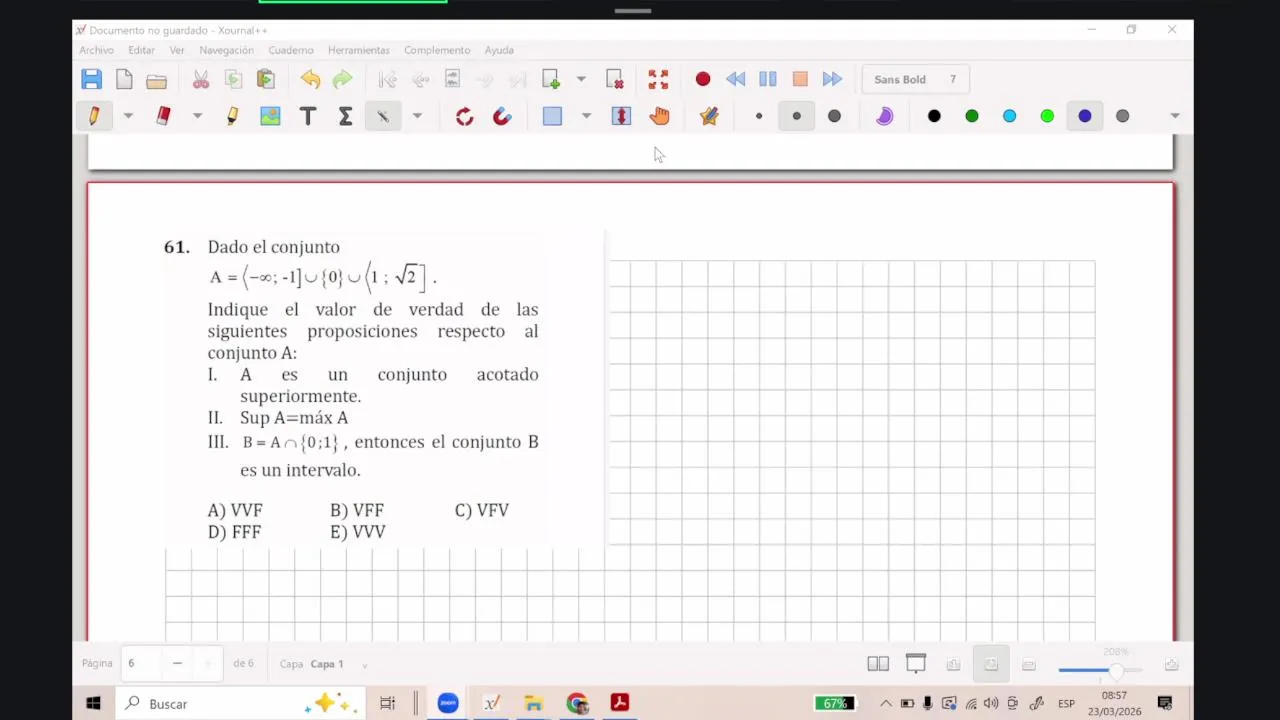
Task: Open the Ayuda menu
Action: pyautogui.click(x=499, y=50)
